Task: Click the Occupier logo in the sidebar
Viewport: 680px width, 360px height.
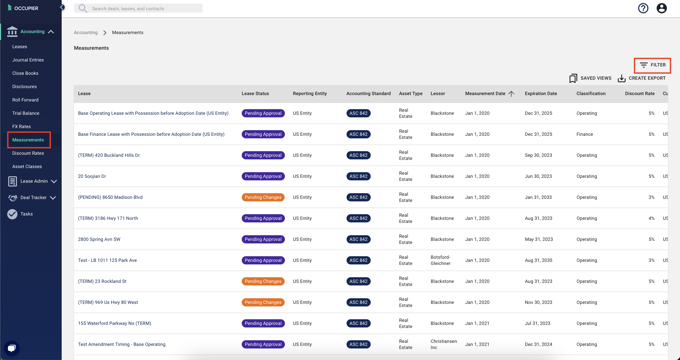Action: [23, 8]
